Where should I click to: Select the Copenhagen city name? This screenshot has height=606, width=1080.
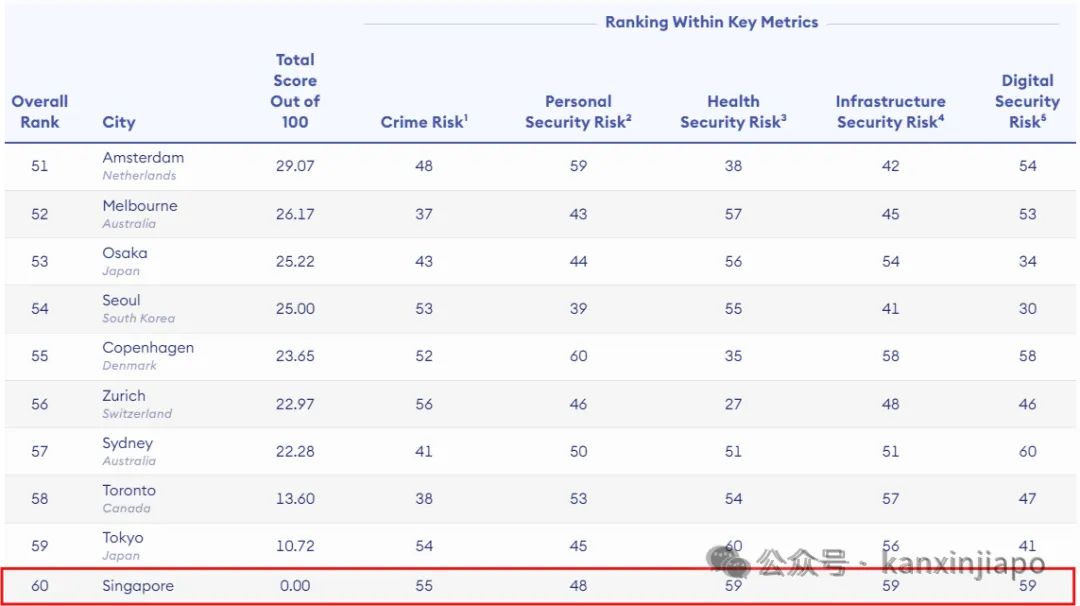coord(148,348)
